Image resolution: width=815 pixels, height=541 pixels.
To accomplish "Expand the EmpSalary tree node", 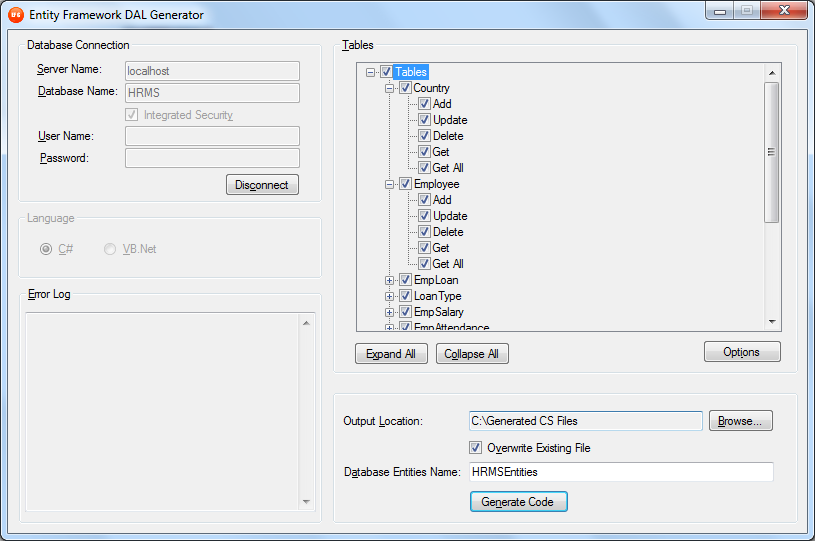I will coord(389,312).
